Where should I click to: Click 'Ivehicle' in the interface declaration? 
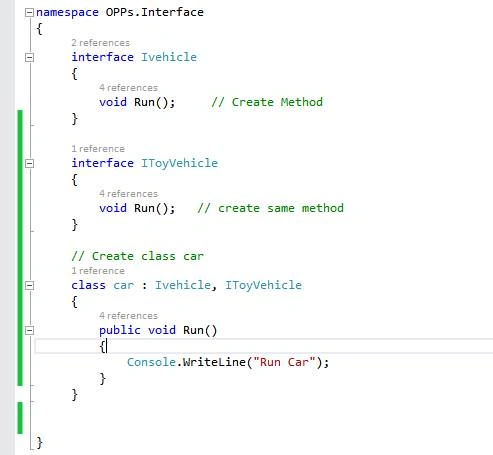169,57
